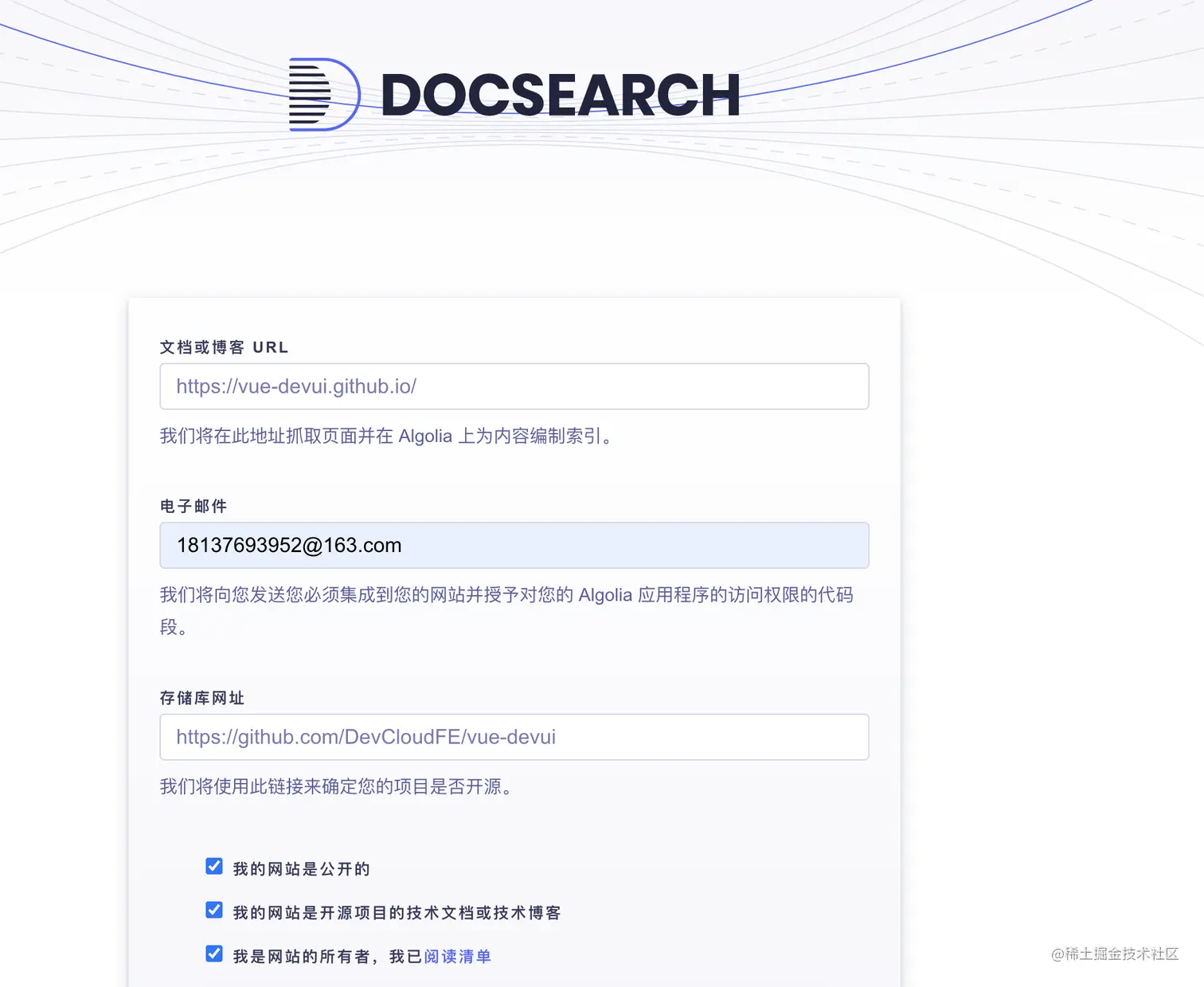The height and width of the screenshot is (987, 1204).
Task: Click the 电子邮件 label
Action: coord(193,506)
